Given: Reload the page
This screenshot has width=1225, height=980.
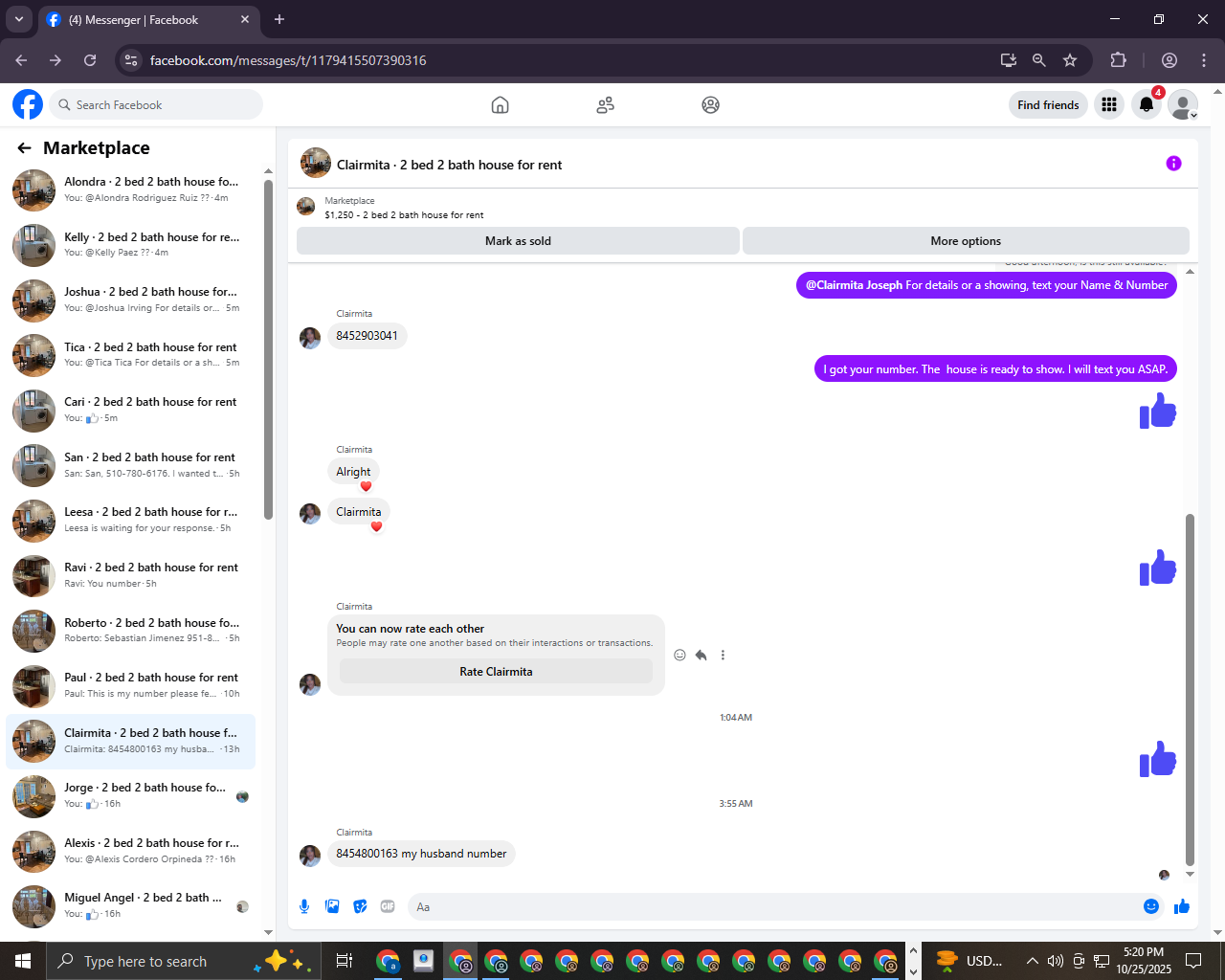Looking at the screenshot, I should pyautogui.click(x=90, y=60).
